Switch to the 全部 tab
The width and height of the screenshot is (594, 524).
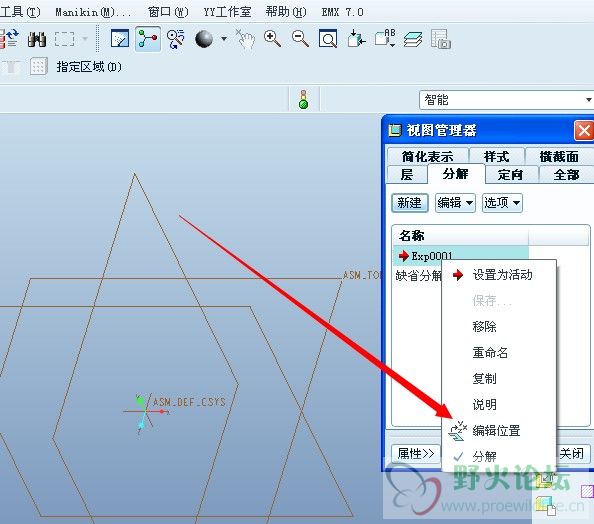pos(566,174)
